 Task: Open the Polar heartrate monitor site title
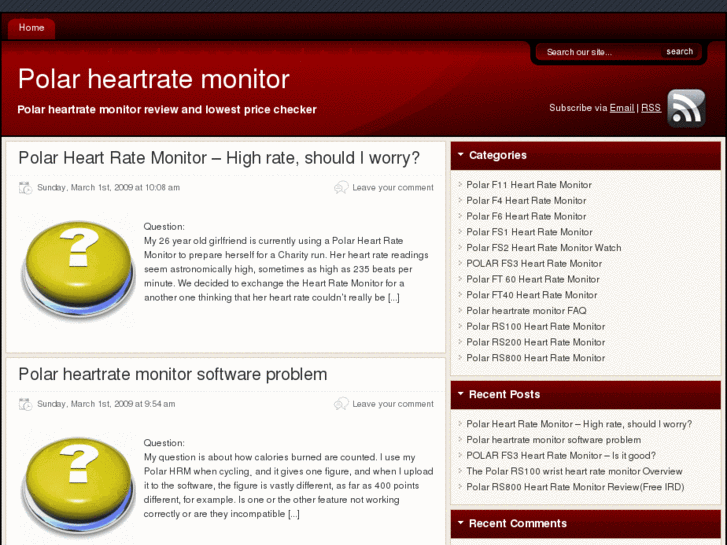[x=153, y=79]
